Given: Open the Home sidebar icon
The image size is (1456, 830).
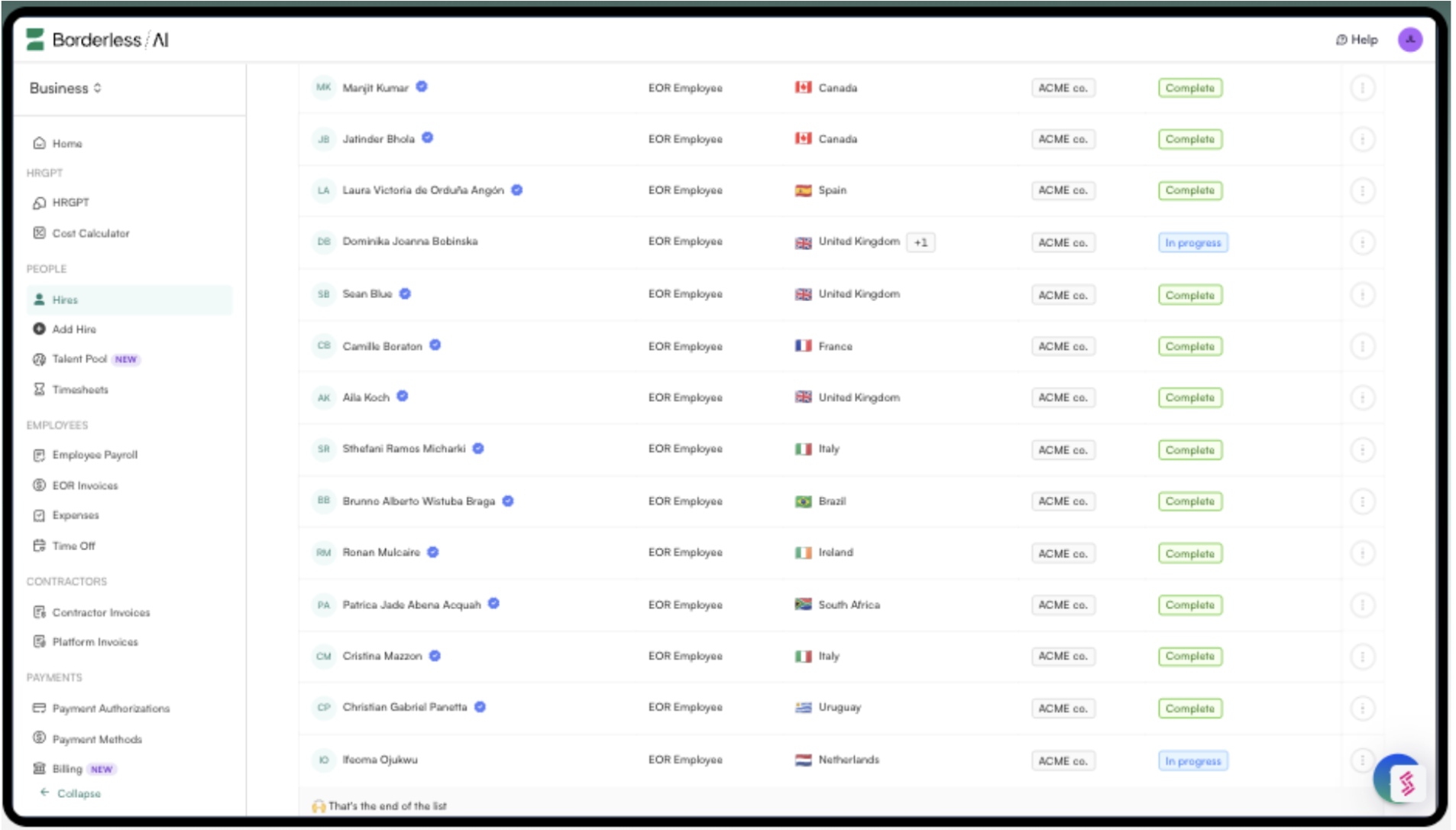Looking at the screenshot, I should (x=39, y=143).
